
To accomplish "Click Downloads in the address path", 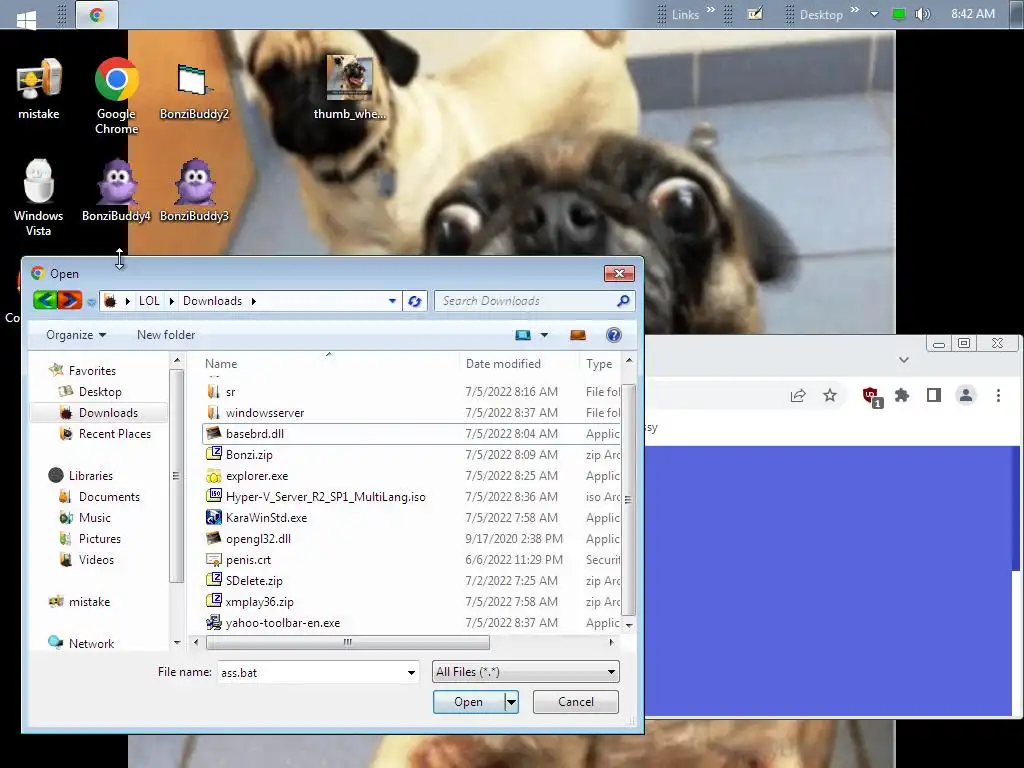I will click(x=212, y=300).
